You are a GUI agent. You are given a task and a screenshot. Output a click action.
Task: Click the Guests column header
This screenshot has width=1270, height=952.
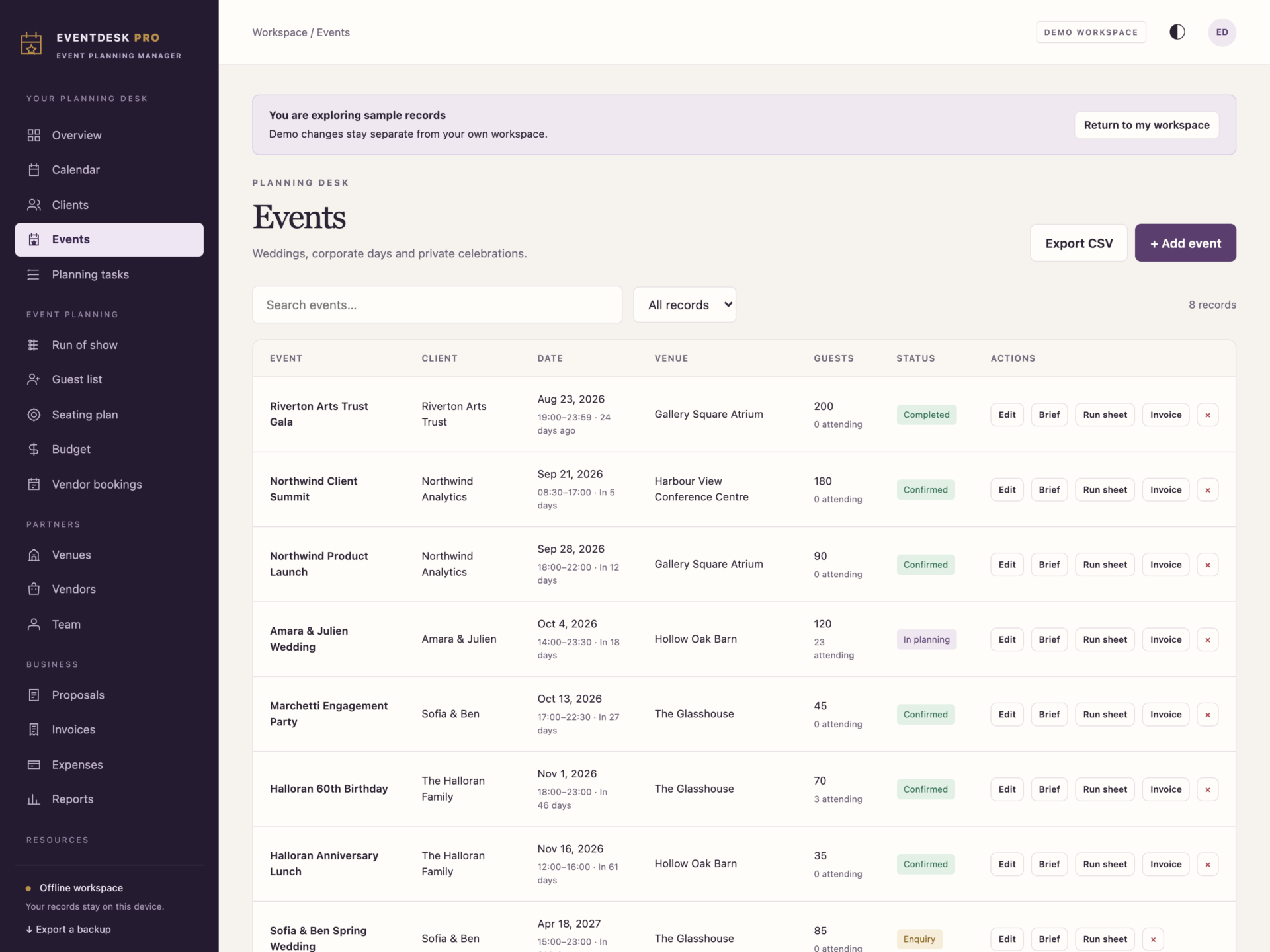point(833,358)
